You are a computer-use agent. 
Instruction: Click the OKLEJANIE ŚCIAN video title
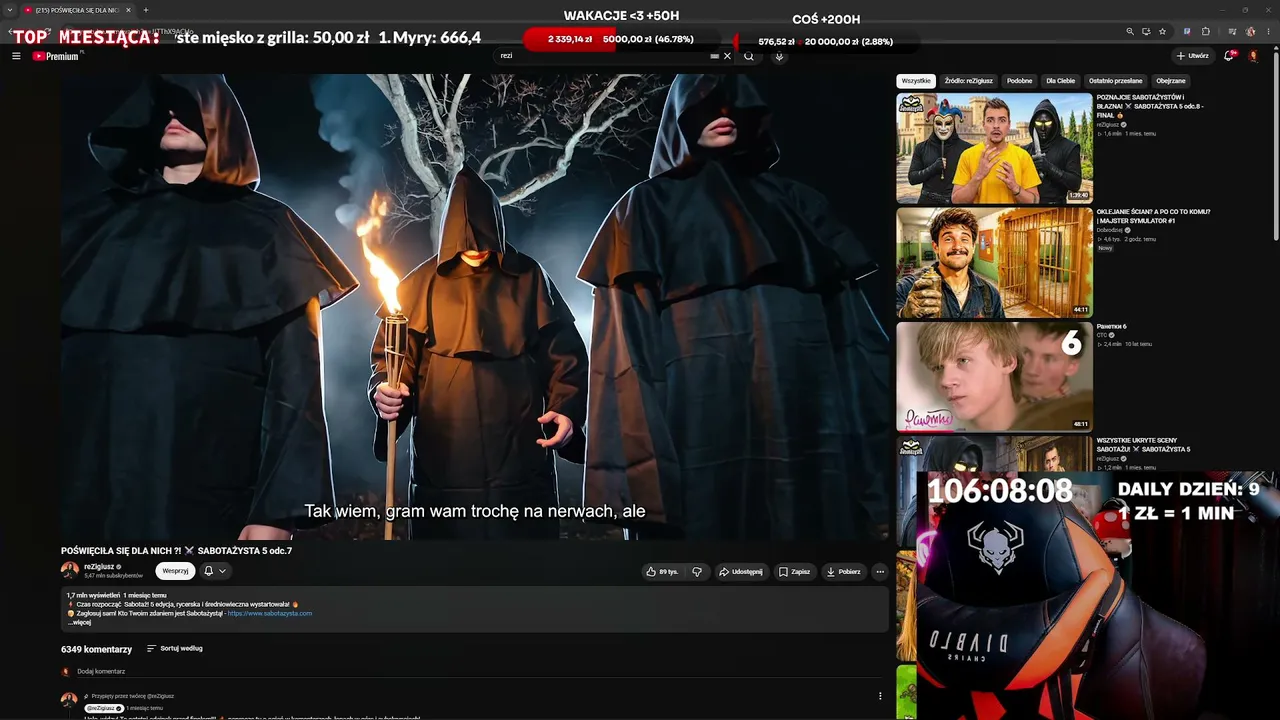1153,216
